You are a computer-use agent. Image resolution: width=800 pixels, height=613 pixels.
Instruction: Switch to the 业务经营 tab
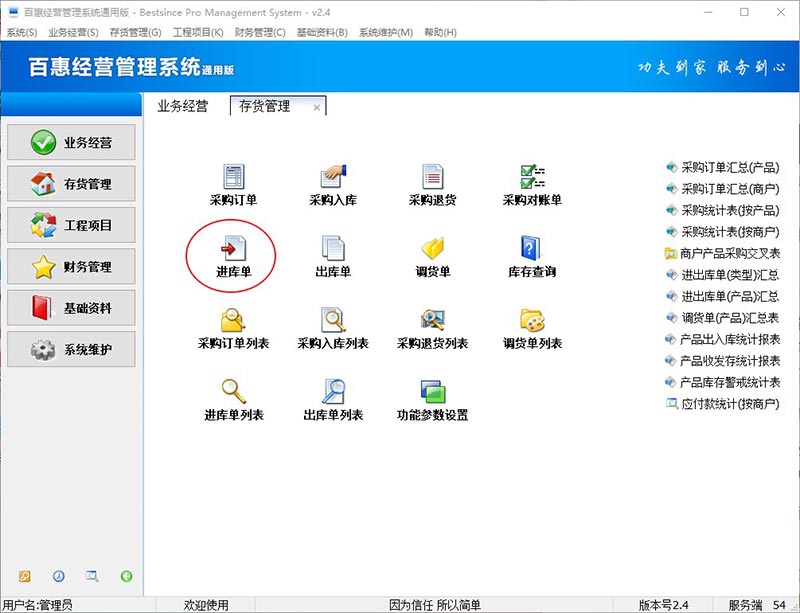pos(183,106)
